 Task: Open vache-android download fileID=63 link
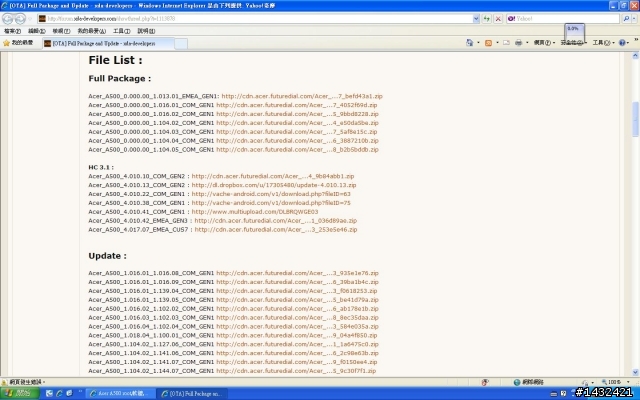[x=271, y=194]
